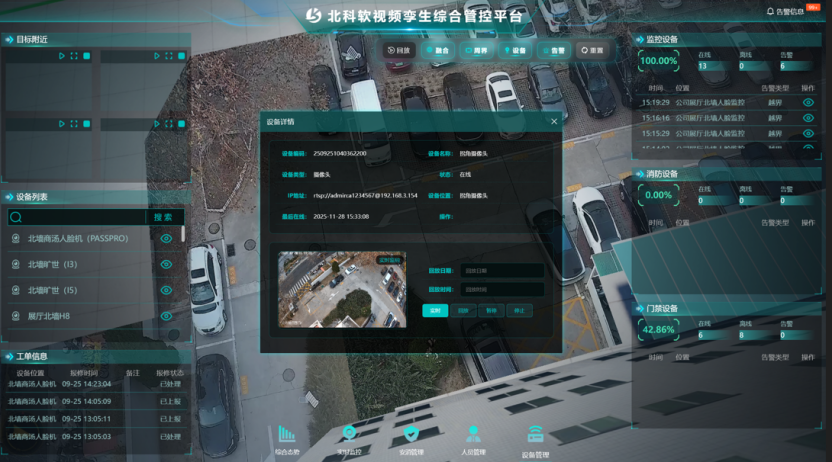Click work order row 09-25 14:05:09
Image resolution: width=832 pixels, height=462 pixels.
pyautogui.click(x=96, y=402)
